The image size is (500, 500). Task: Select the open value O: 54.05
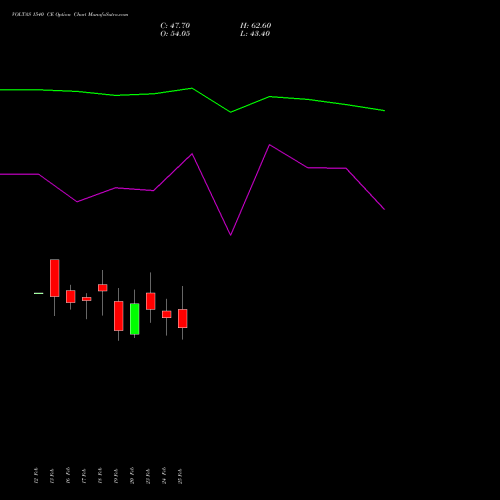pyautogui.click(x=175, y=34)
